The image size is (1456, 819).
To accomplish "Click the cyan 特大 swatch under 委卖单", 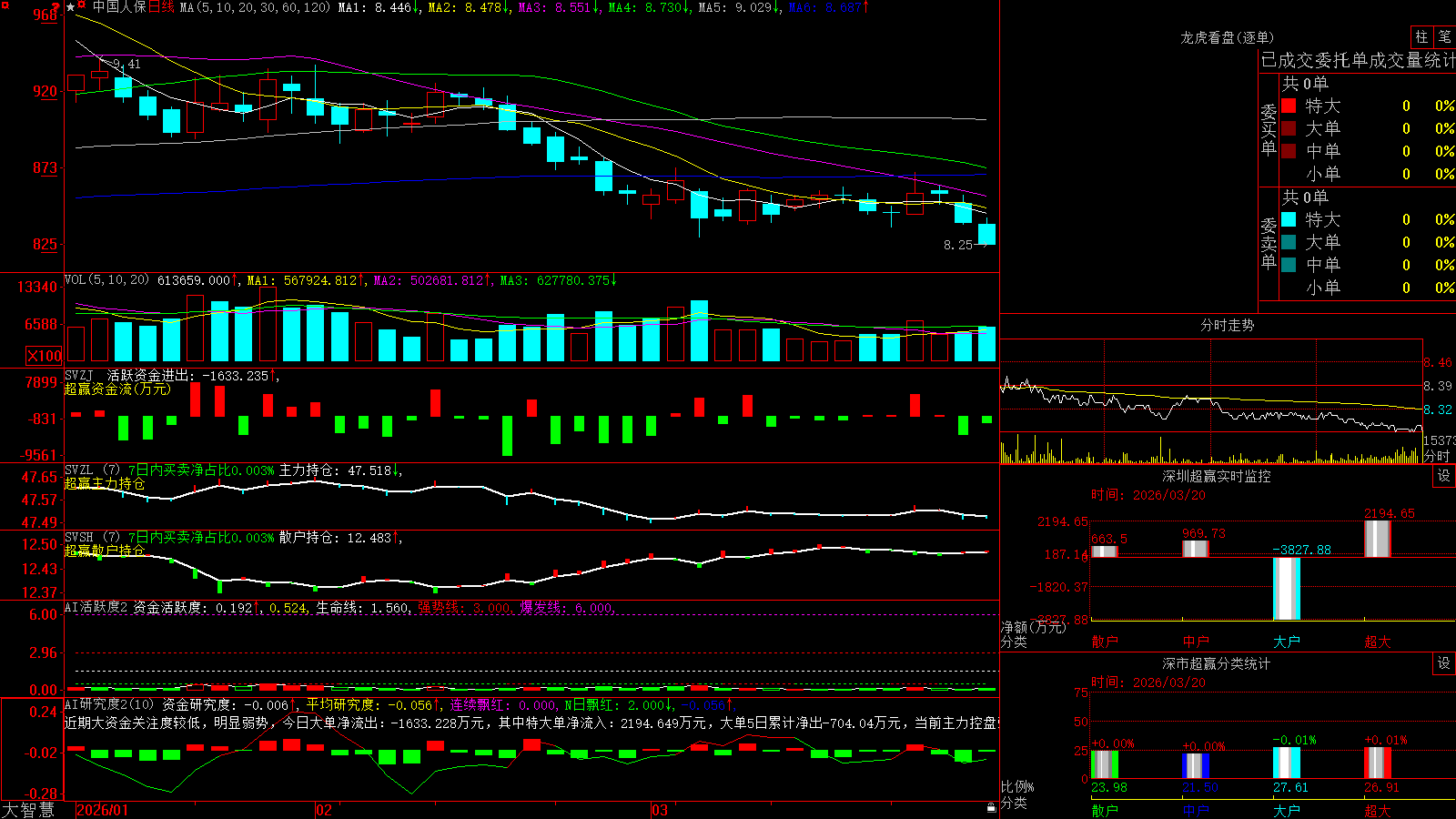I will click(1289, 219).
